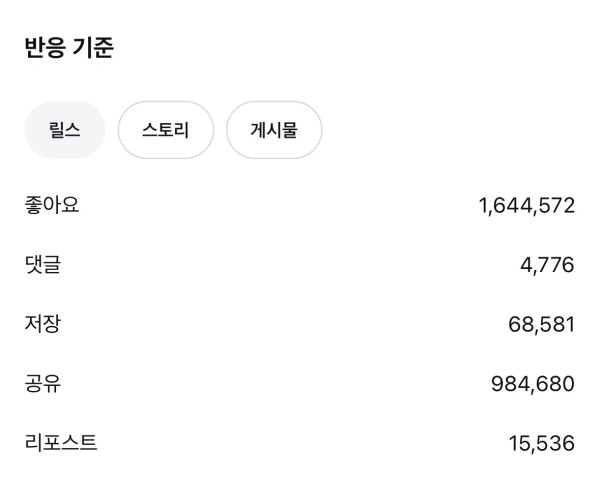Tap the likes total number
The width and height of the screenshot is (600, 479).
(527, 206)
